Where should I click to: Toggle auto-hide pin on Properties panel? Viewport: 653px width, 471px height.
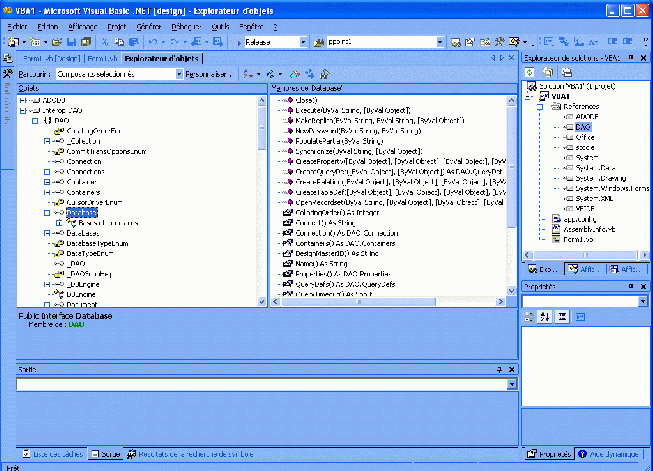(631, 286)
